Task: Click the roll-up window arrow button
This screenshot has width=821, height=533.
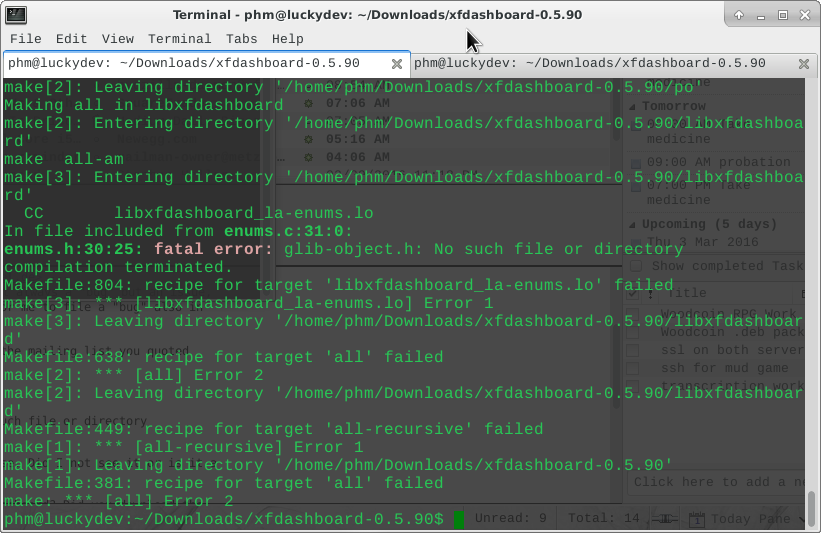Action: click(739, 15)
